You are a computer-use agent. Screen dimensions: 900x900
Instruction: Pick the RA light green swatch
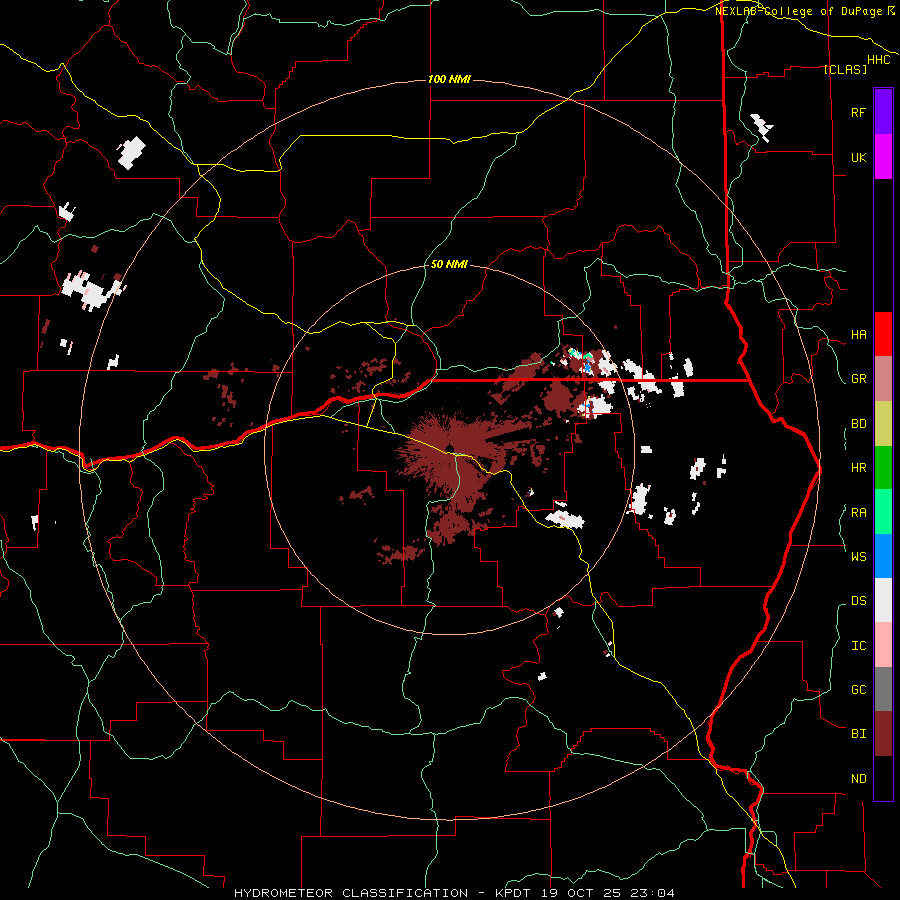point(883,512)
